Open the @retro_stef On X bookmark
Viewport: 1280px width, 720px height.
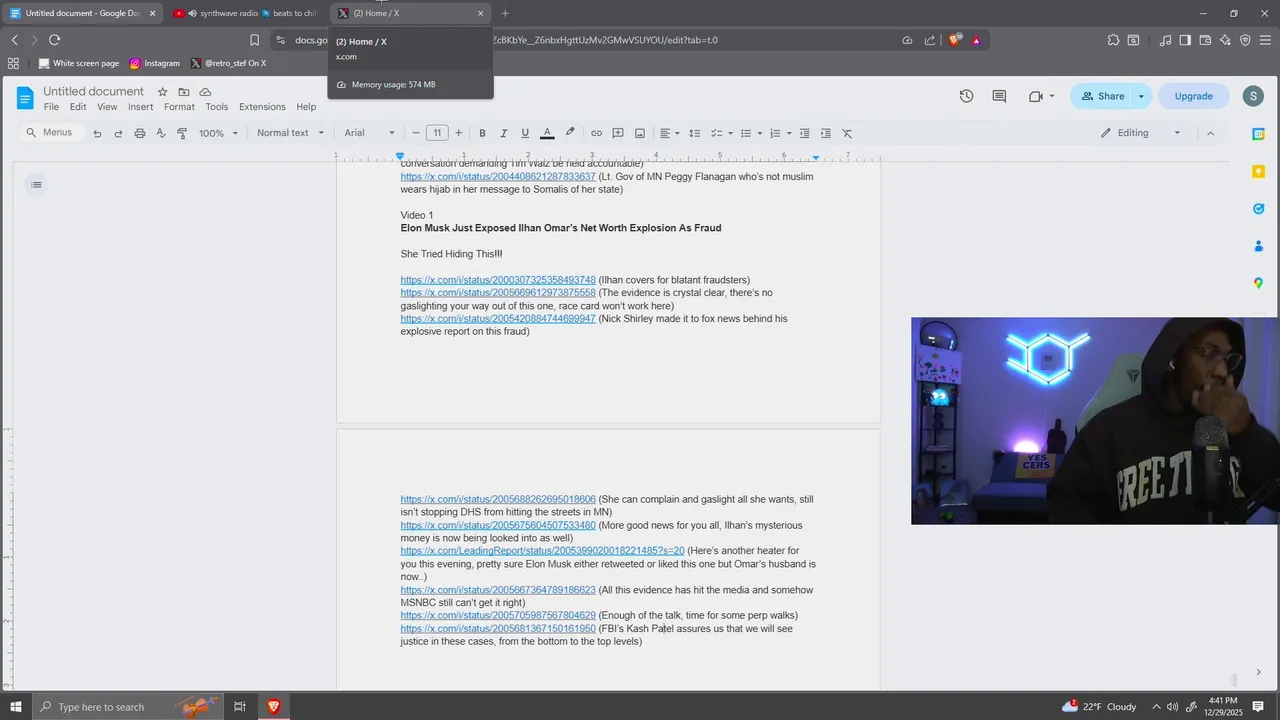(x=228, y=63)
